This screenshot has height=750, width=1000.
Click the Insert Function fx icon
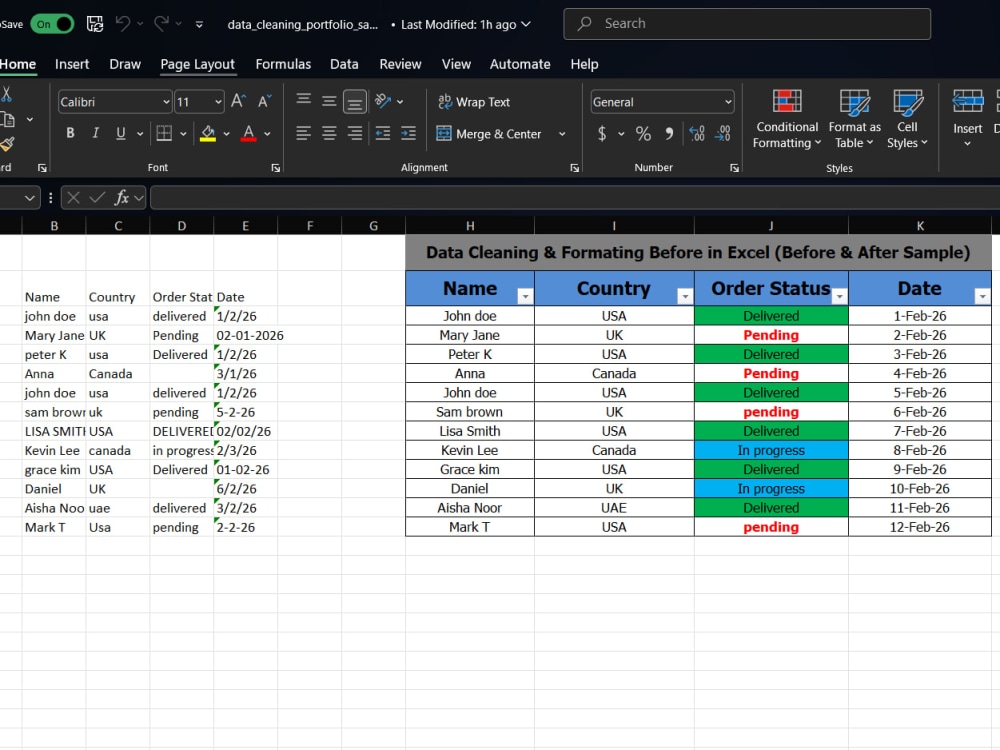(122, 198)
